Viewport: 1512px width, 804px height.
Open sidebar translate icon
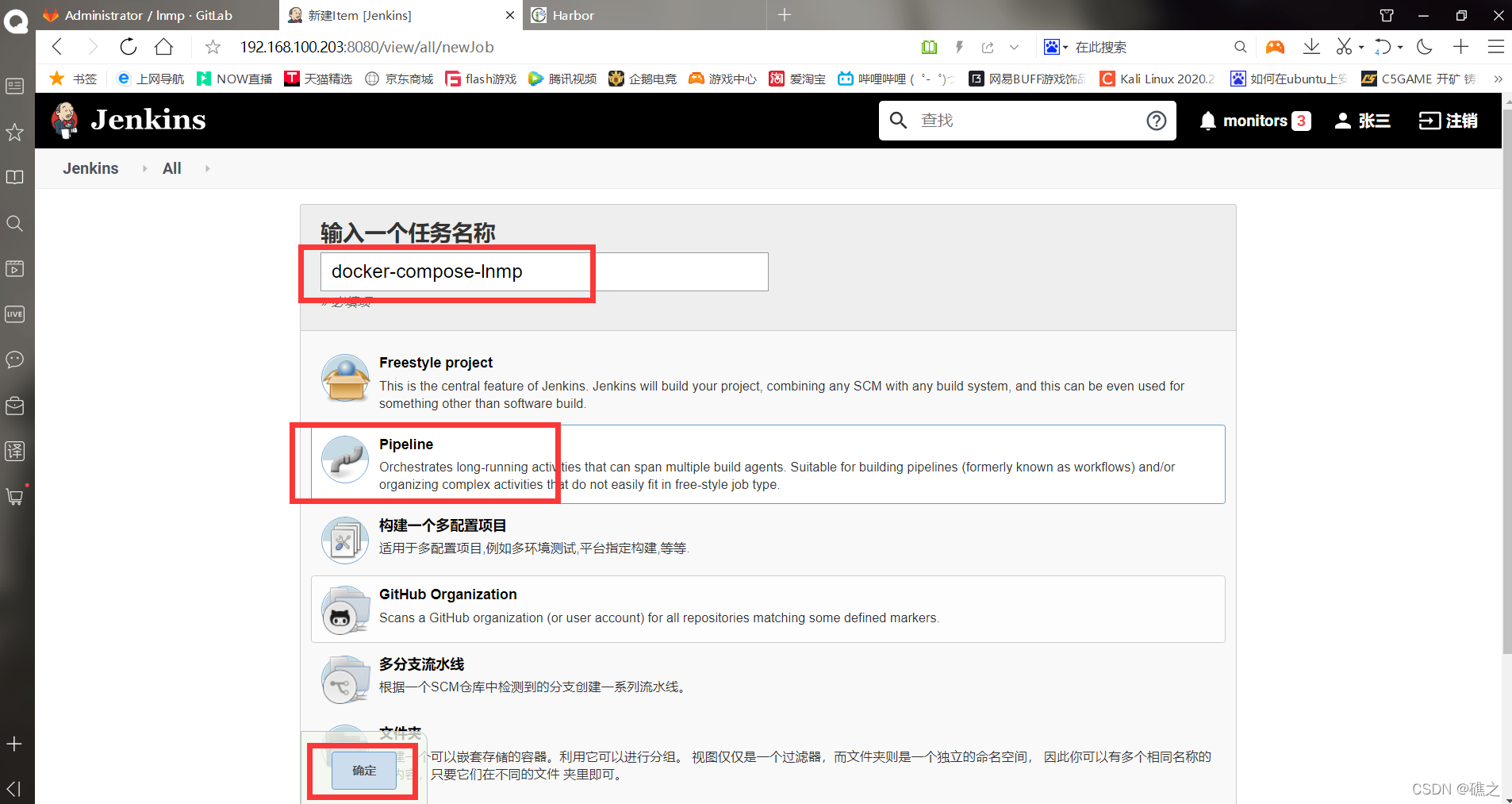click(x=15, y=451)
